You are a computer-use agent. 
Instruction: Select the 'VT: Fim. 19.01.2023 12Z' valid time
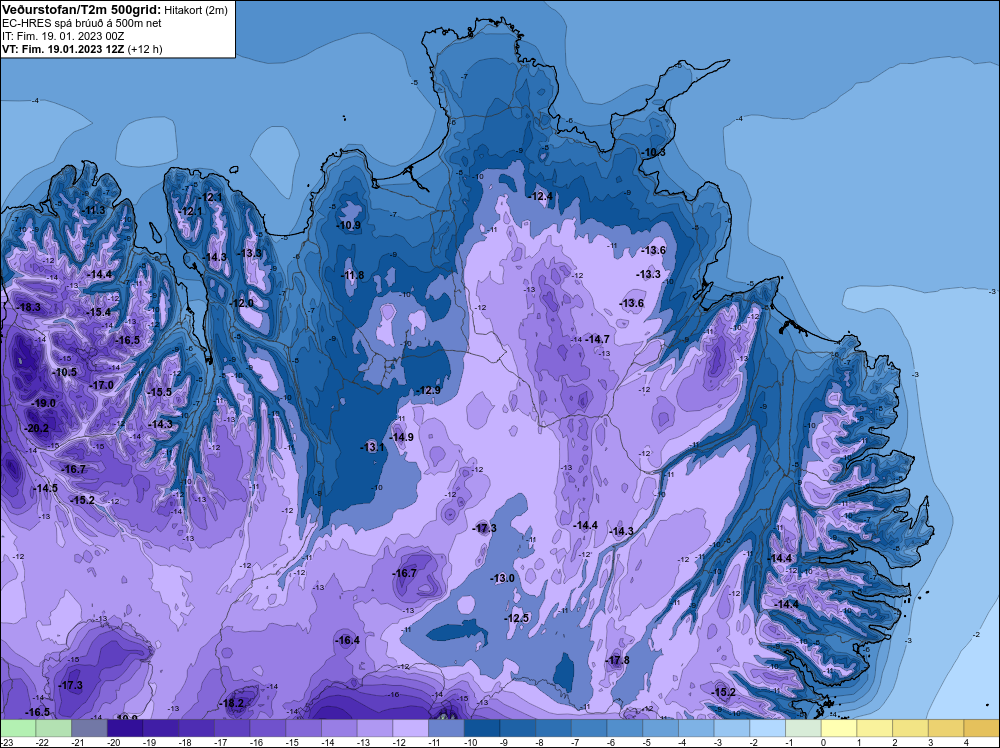(x=63, y=49)
